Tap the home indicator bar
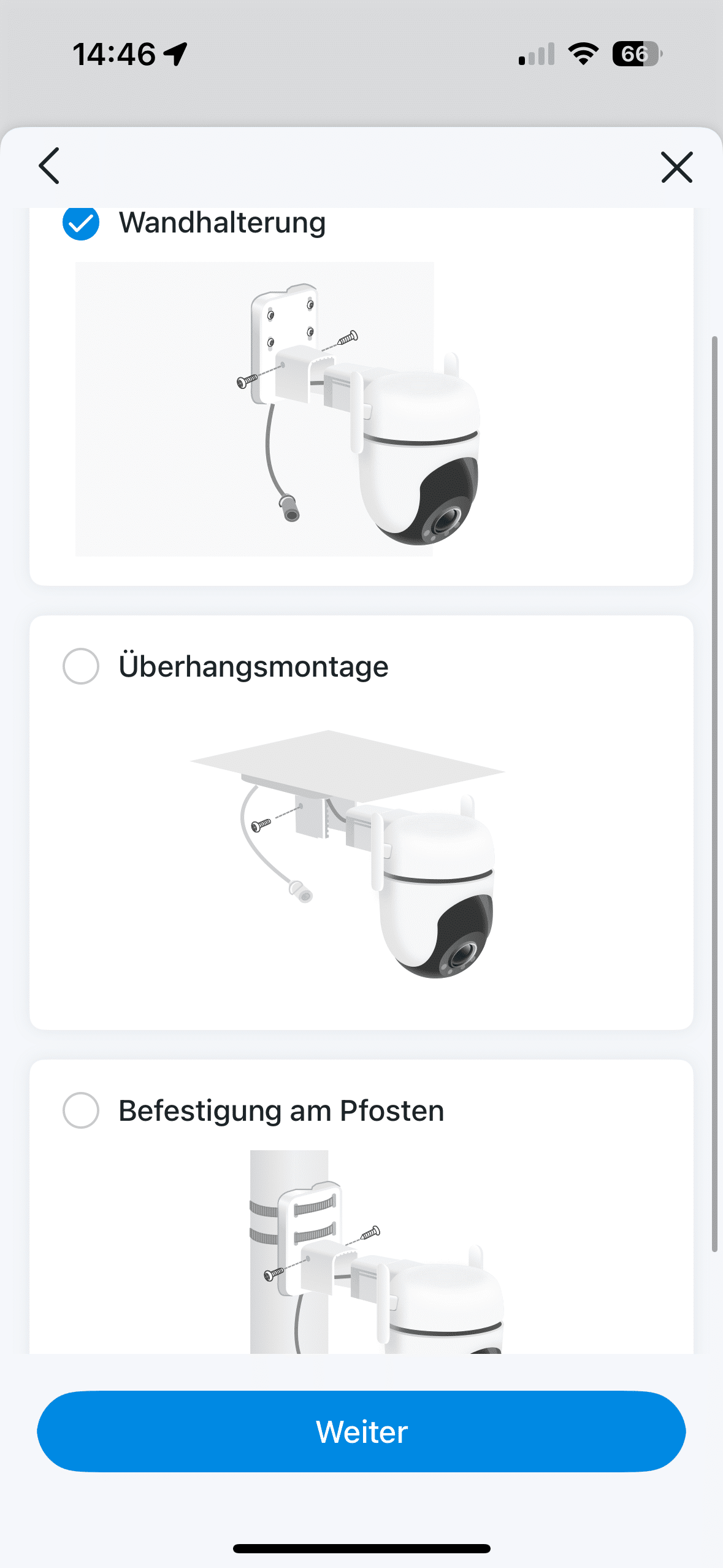 (x=362, y=1548)
